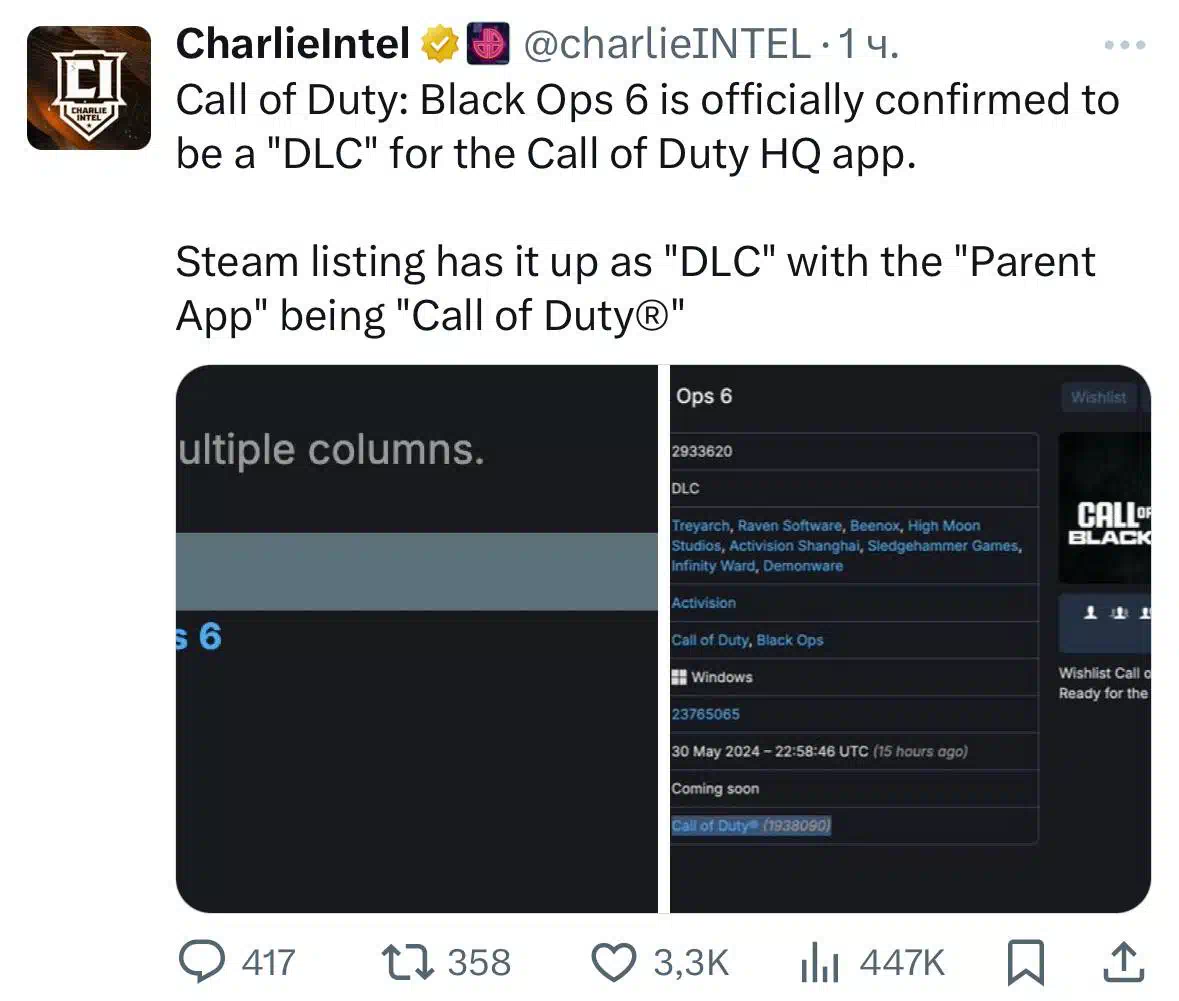The image size is (1179, 1001).
Task: Click the Activision publisher link
Action: pos(704,603)
